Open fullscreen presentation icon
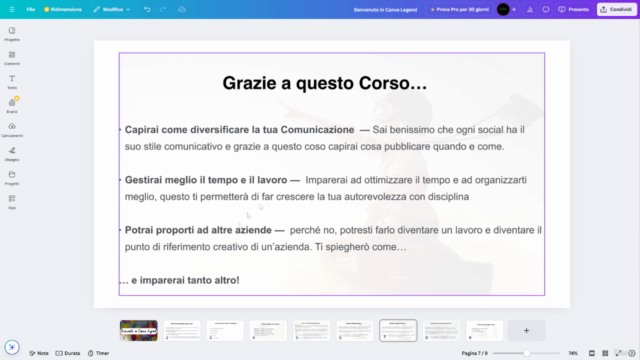 [619, 353]
